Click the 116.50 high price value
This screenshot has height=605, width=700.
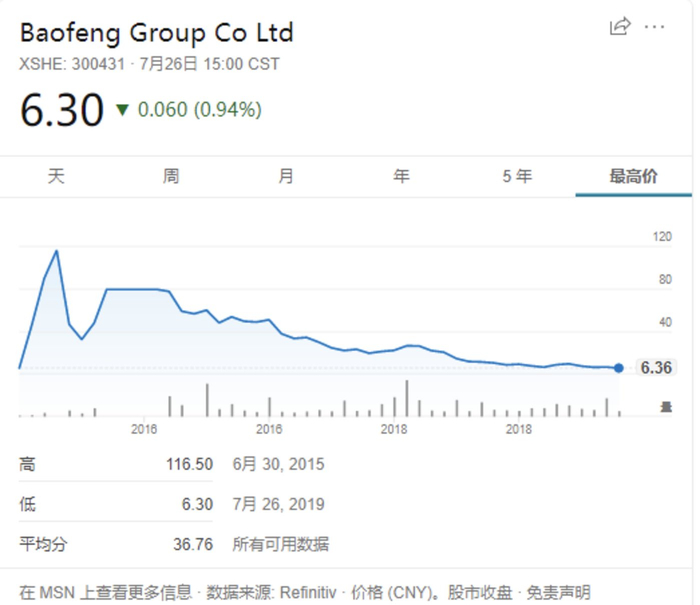tap(189, 464)
